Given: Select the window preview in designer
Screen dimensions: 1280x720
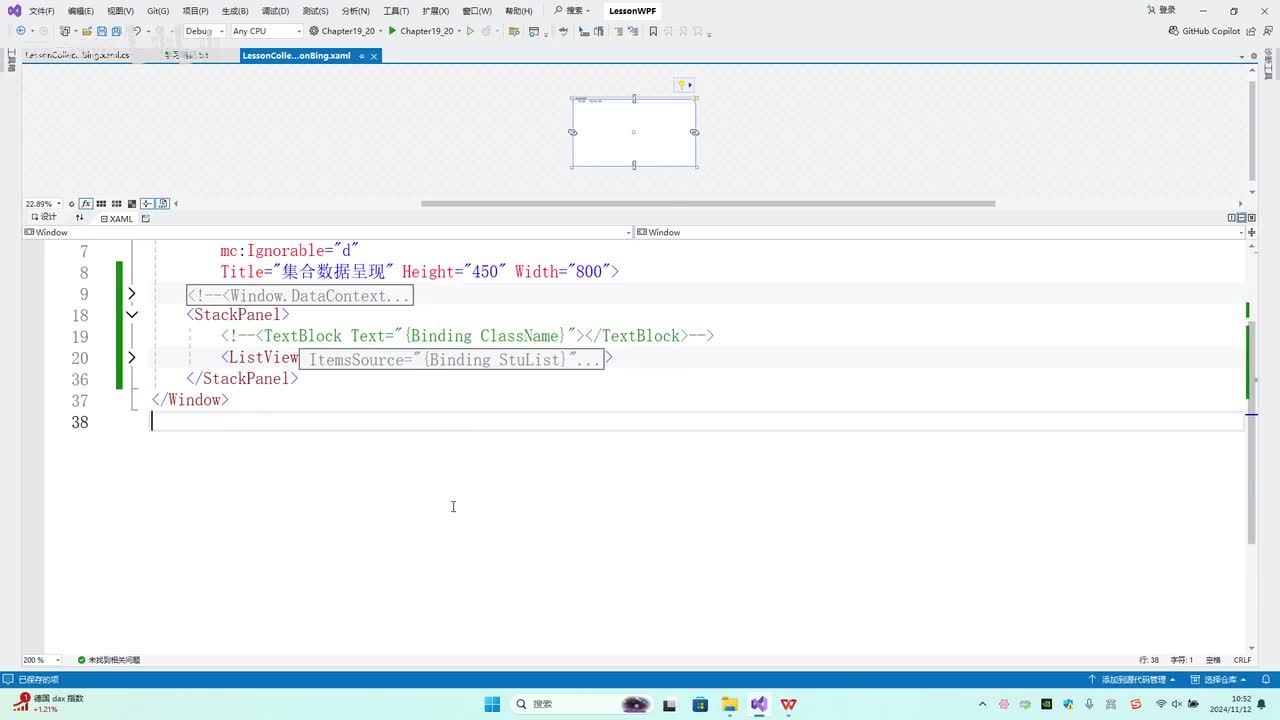Looking at the screenshot, I should pos(634,132).
